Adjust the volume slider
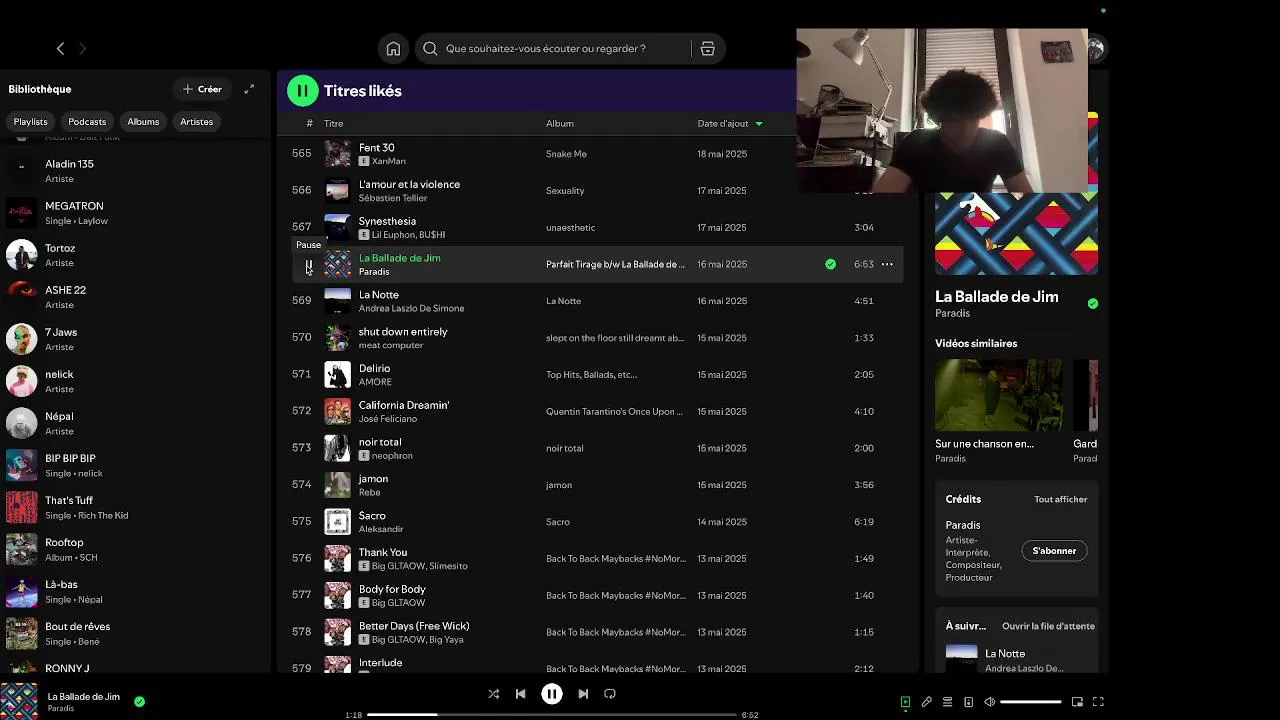This screenshot has width=1280, height=720. 1030,702
